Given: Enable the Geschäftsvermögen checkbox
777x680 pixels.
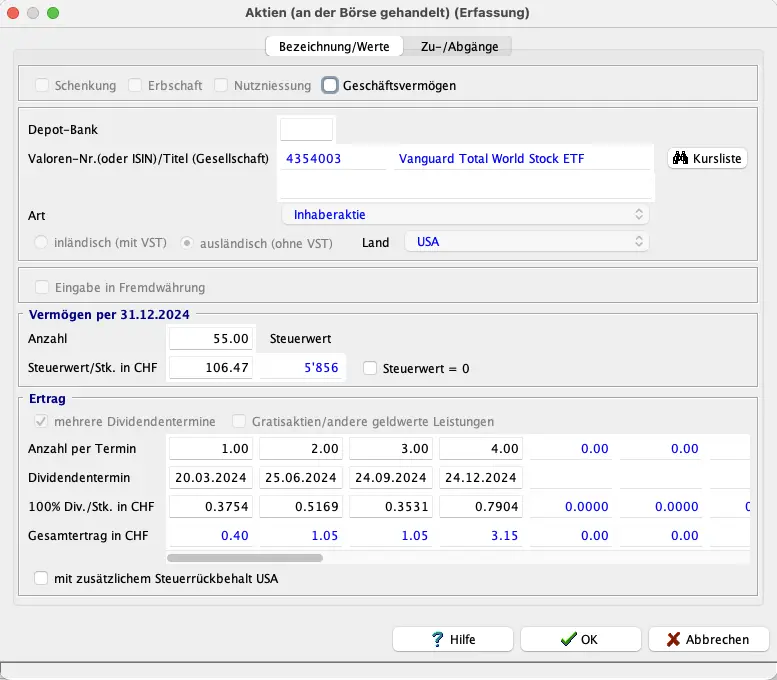Looking at the screenshot, I should 330,86.
